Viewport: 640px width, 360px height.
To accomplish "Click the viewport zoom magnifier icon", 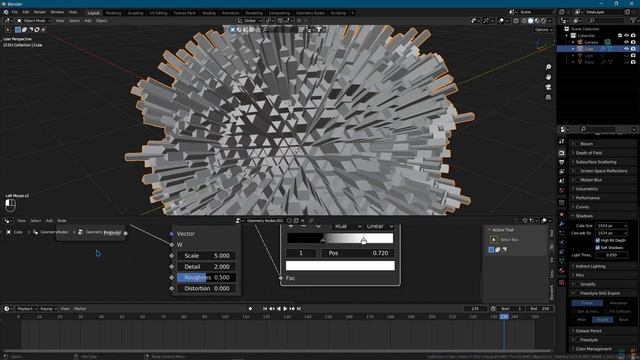I will pos(548,67).
